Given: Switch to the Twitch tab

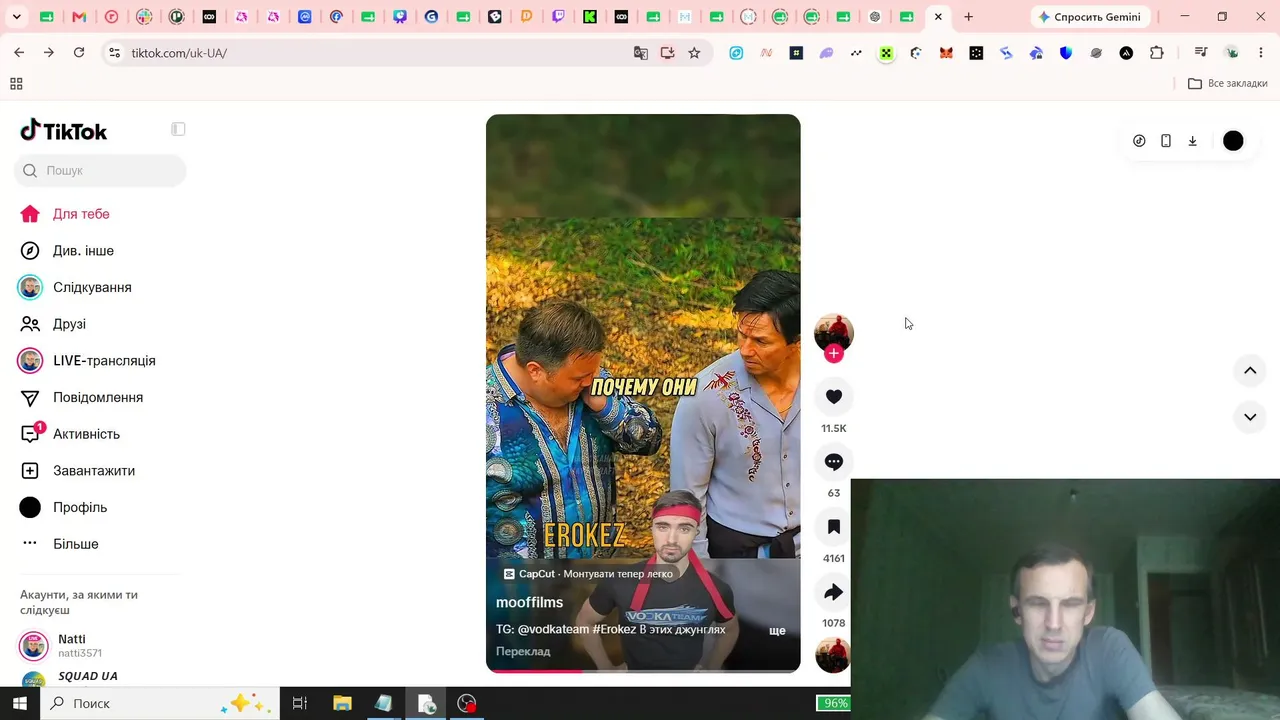Looking at the screenshot, I should [x=558, y=17].
